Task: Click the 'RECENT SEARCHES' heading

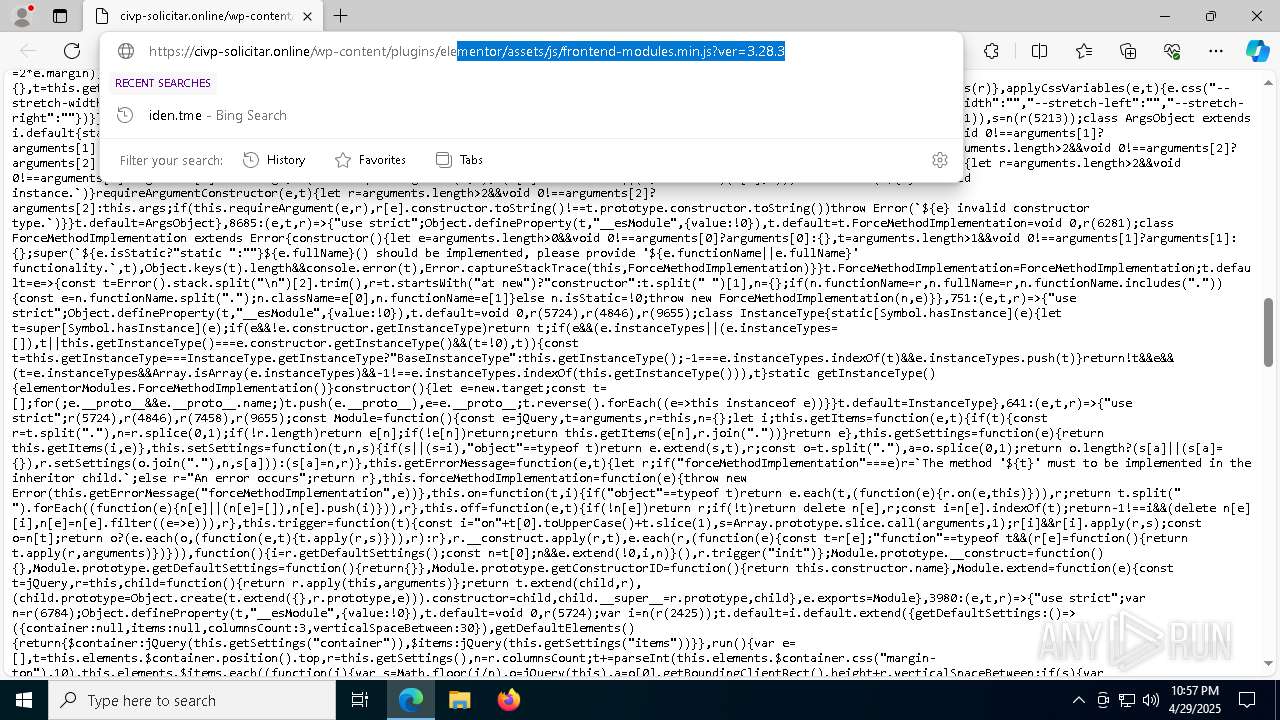Action: pyautogui.click(x=163, y=83)
